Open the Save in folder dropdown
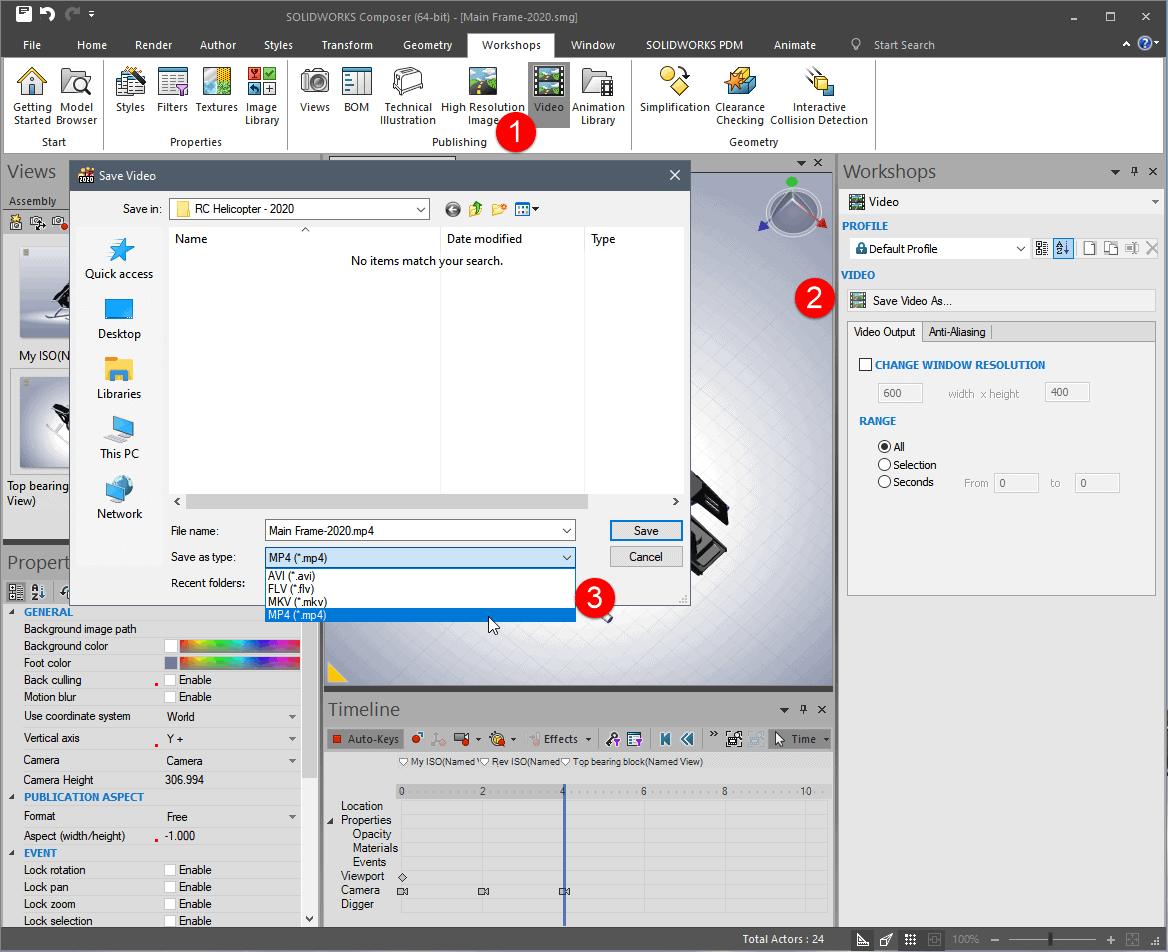Screen dimensions: 1168x952 (421, 209)
